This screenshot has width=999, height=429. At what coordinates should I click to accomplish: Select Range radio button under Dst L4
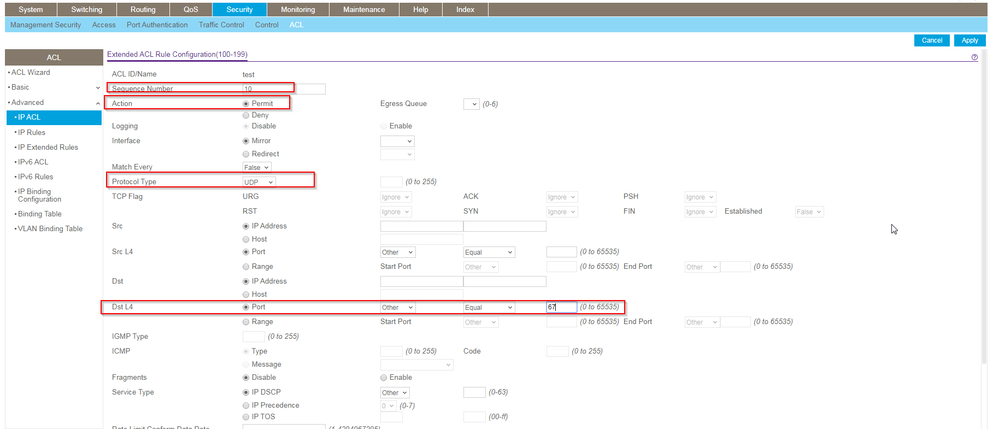(x=247, y=322)
